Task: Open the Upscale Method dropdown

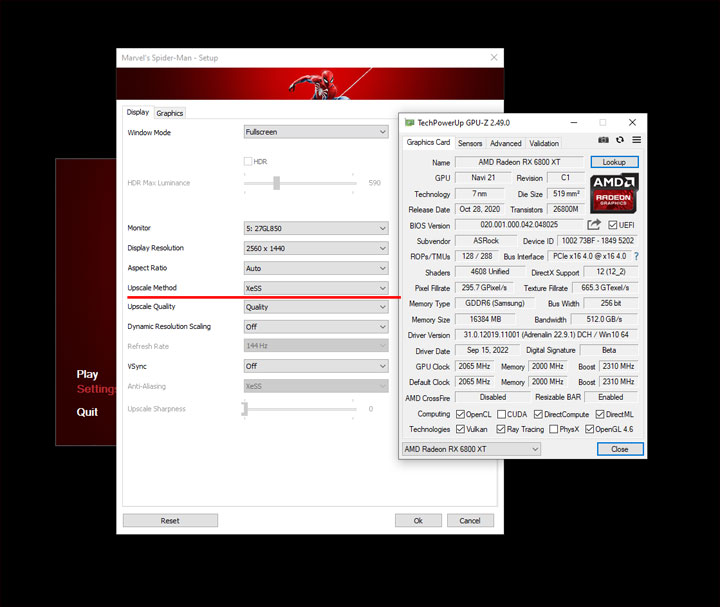Action: 316,288
